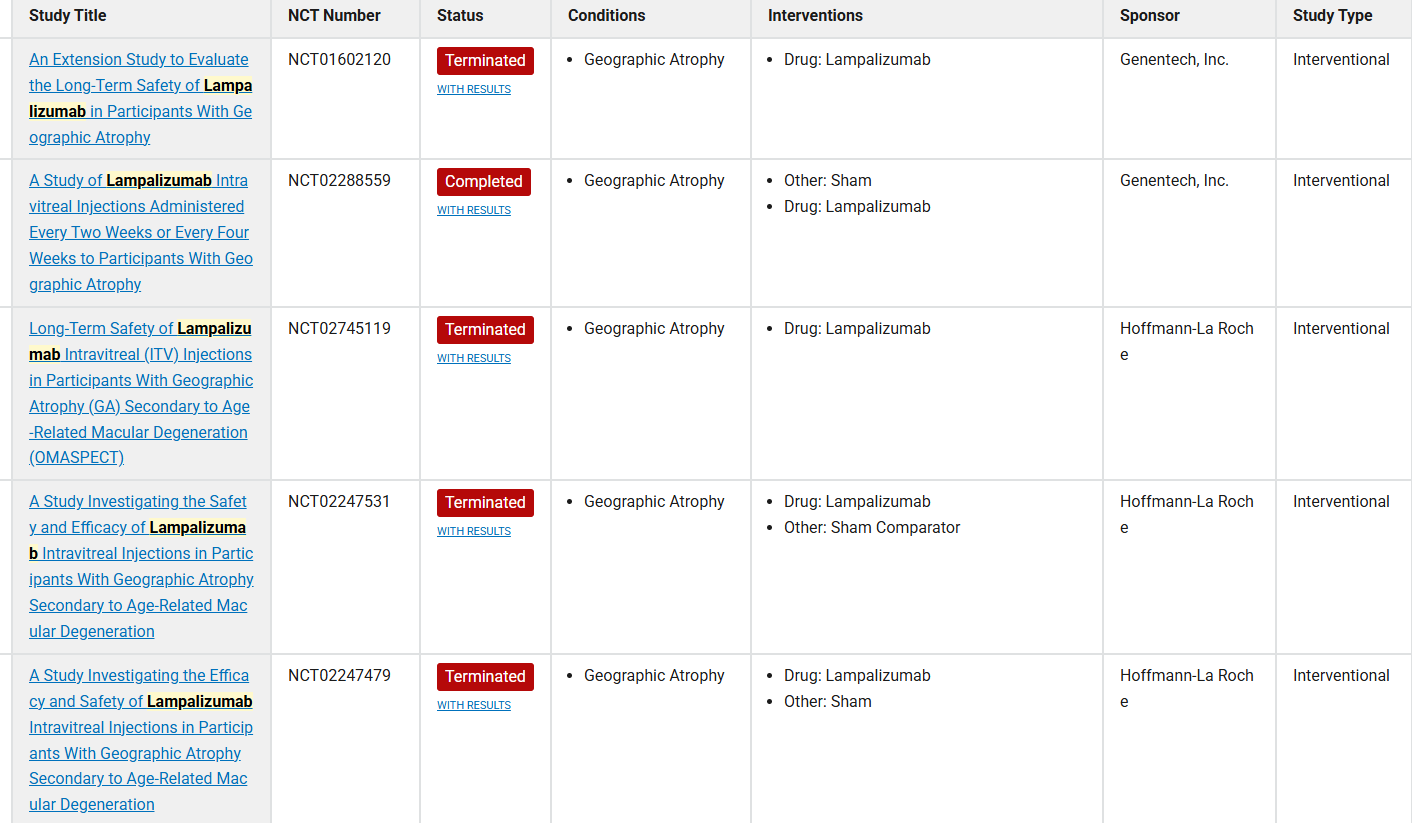Click the red Completed status badge
This screenshot has height=823, width=1415.
coord(484,182)
